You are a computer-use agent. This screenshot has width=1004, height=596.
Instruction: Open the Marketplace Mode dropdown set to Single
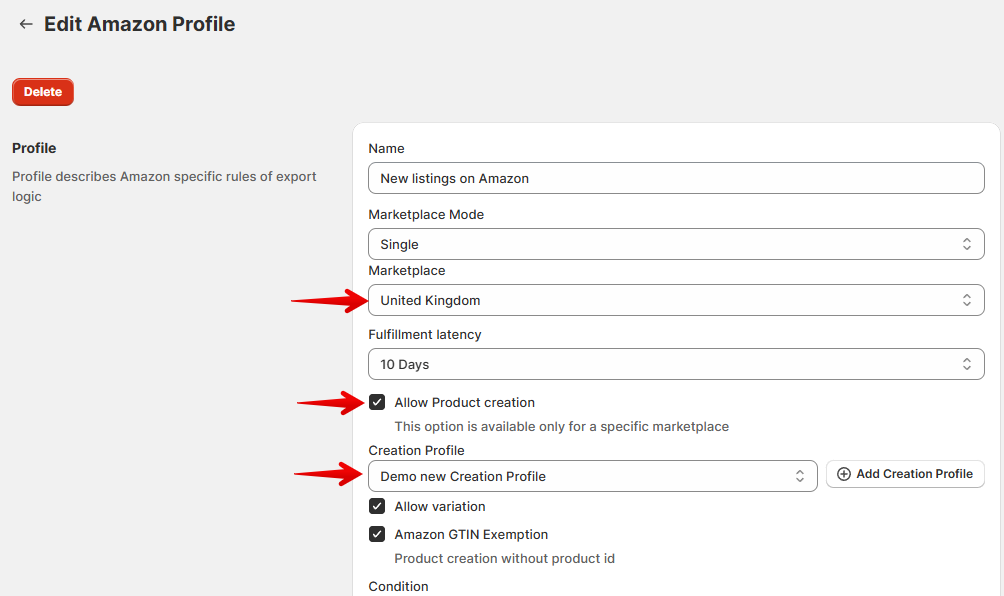click(x=676, y=244)
